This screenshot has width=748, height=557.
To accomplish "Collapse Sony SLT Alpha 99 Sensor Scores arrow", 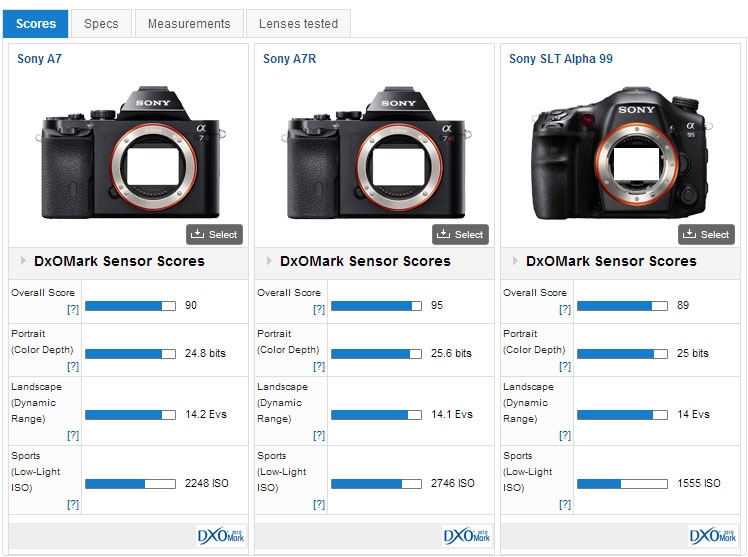I will (515, 261).
